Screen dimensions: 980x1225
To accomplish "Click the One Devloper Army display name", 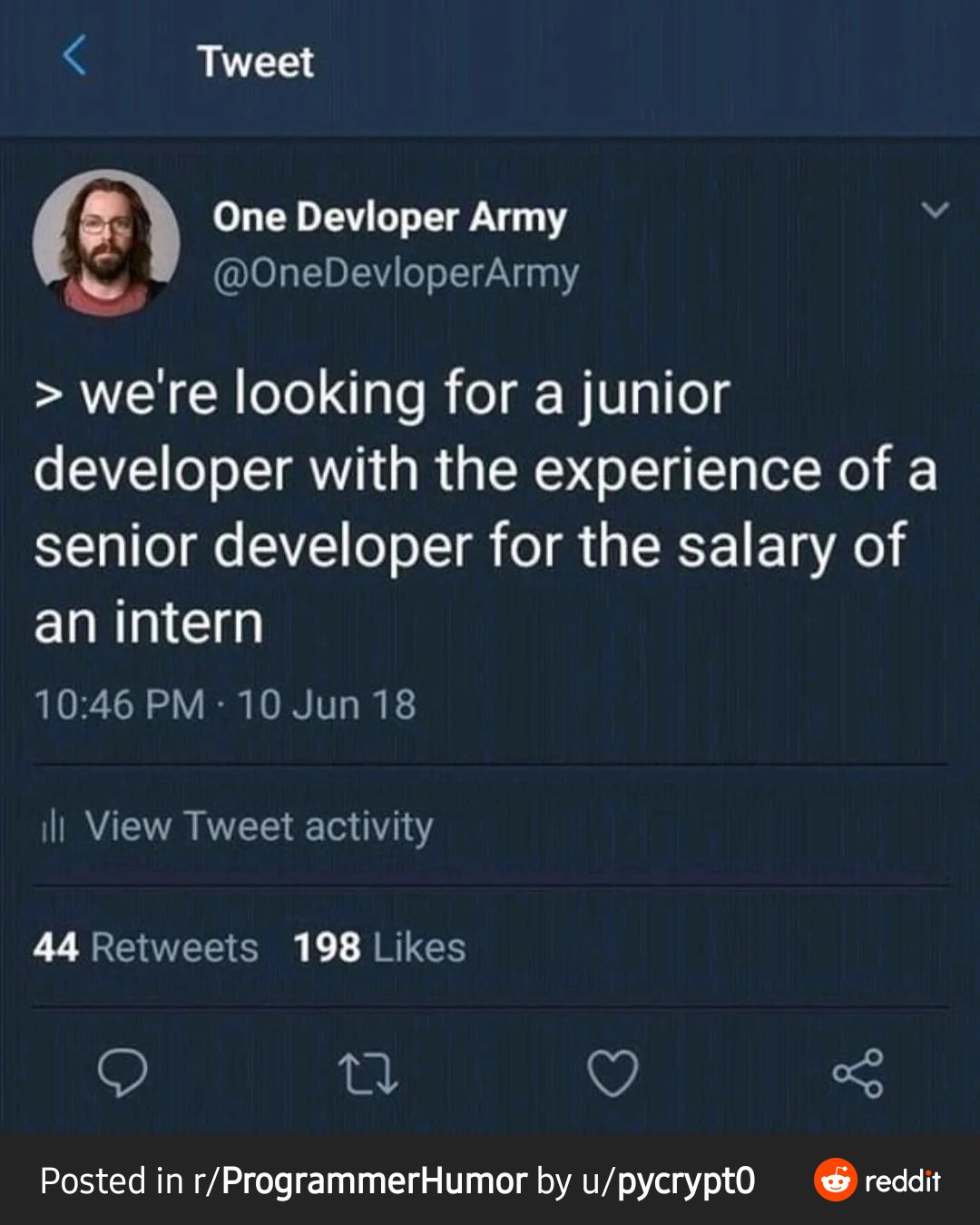I will pos(389,218).
